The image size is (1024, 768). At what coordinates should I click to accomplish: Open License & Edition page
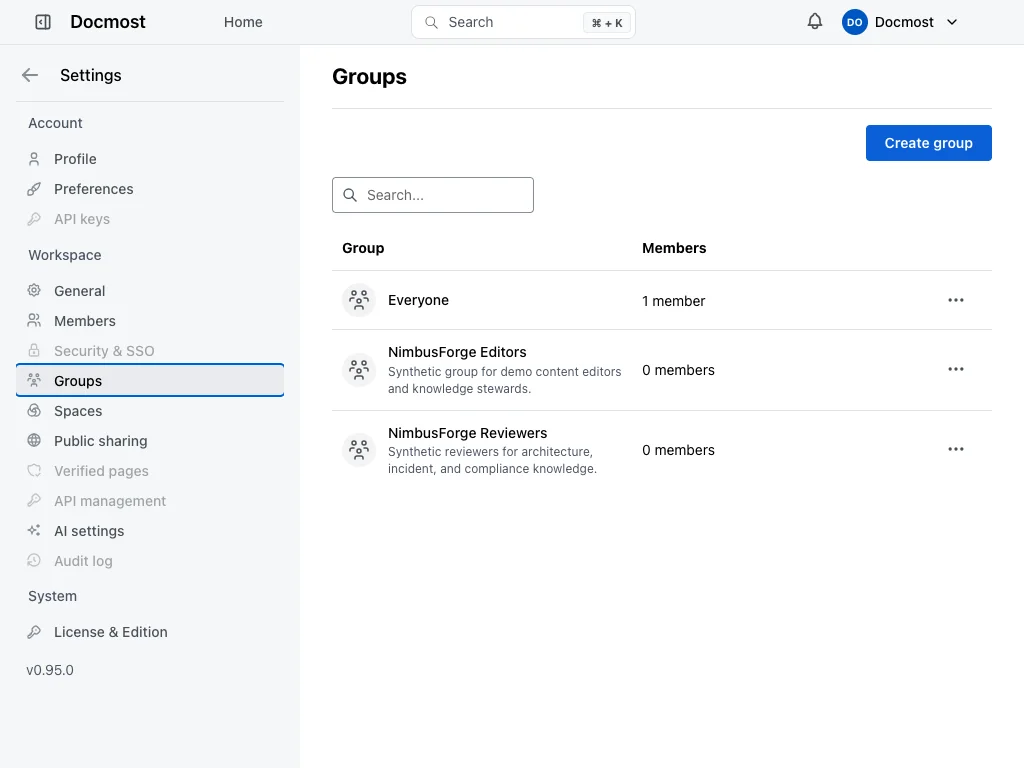(150, 632)
